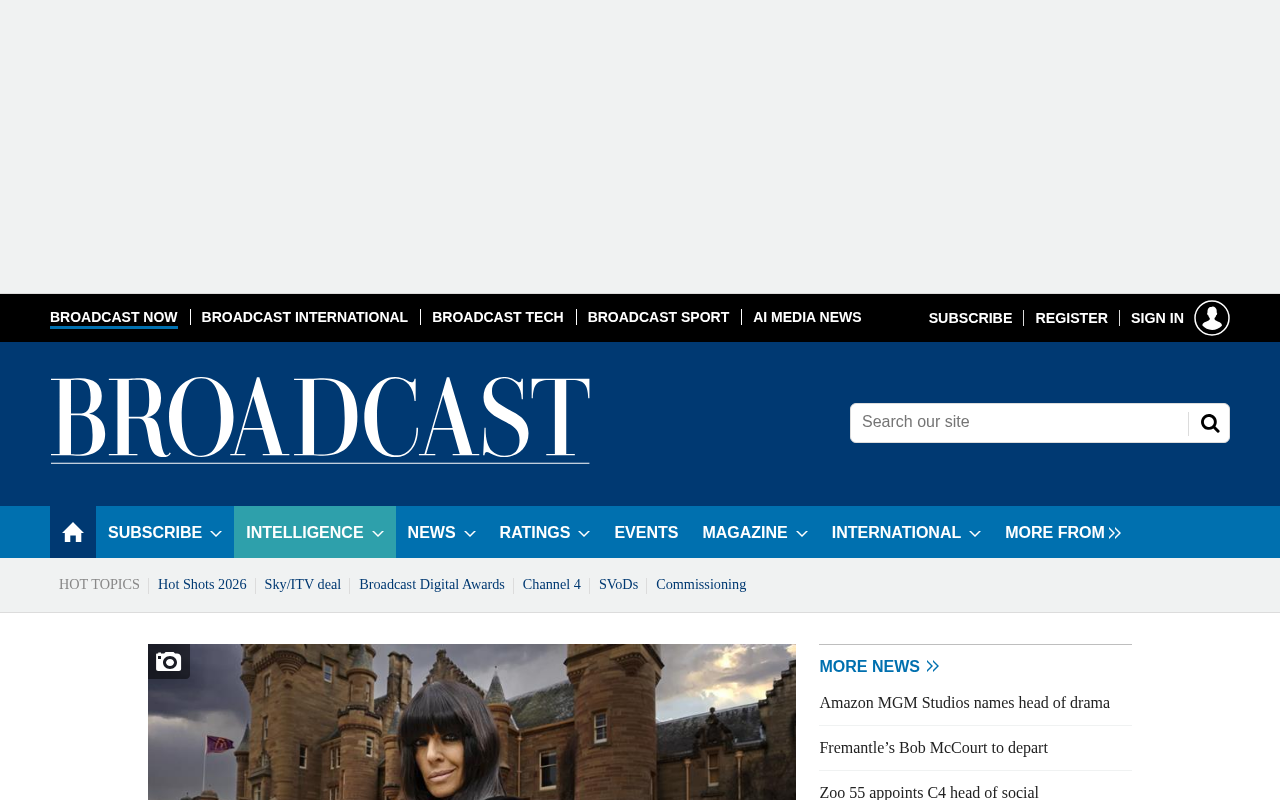Click the double chevron beside More News
The width and height of the screenshot is (1280, 800).
pyautogui.click(x=933, y=667)
